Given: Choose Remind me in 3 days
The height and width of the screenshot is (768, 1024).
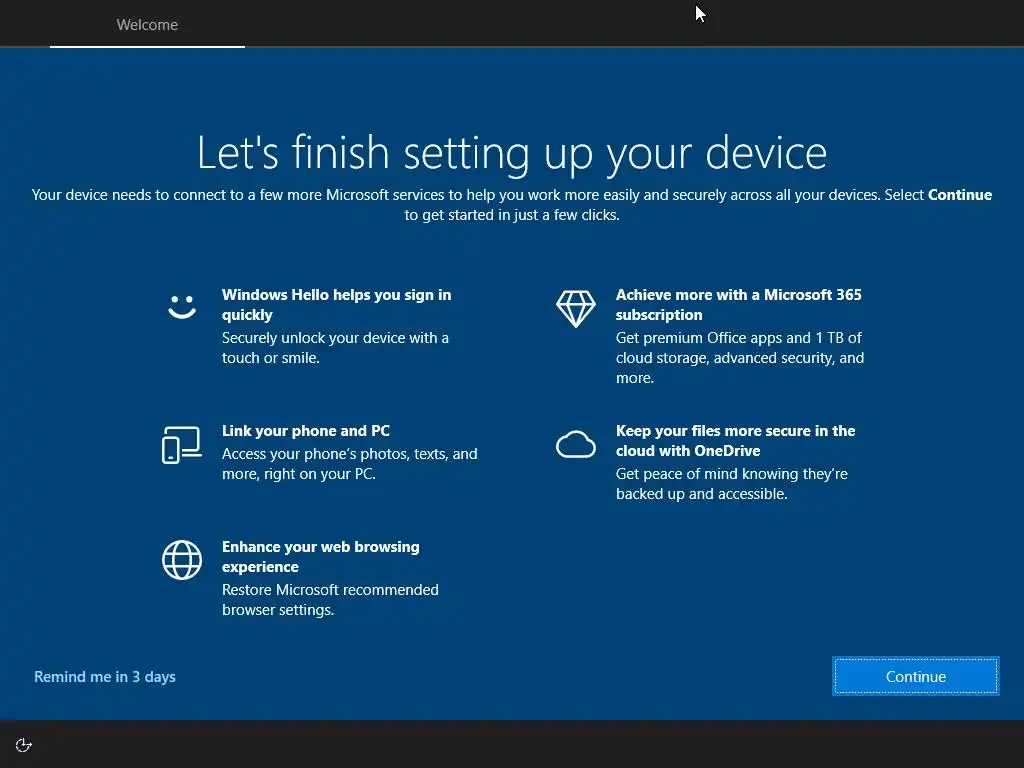Looking at the screenshot, I should [x=104, y=677].
